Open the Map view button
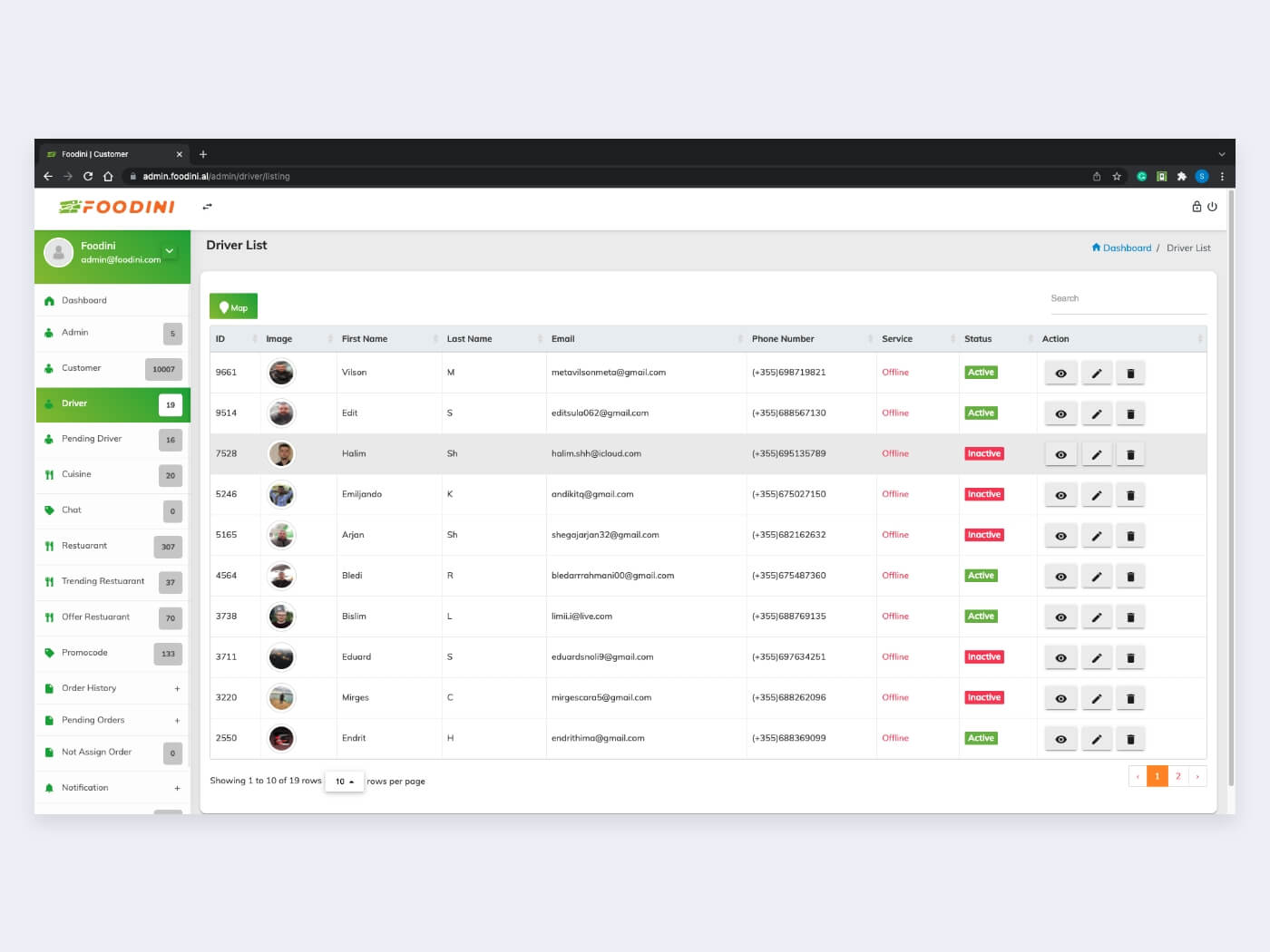 [x=233, y=306]
